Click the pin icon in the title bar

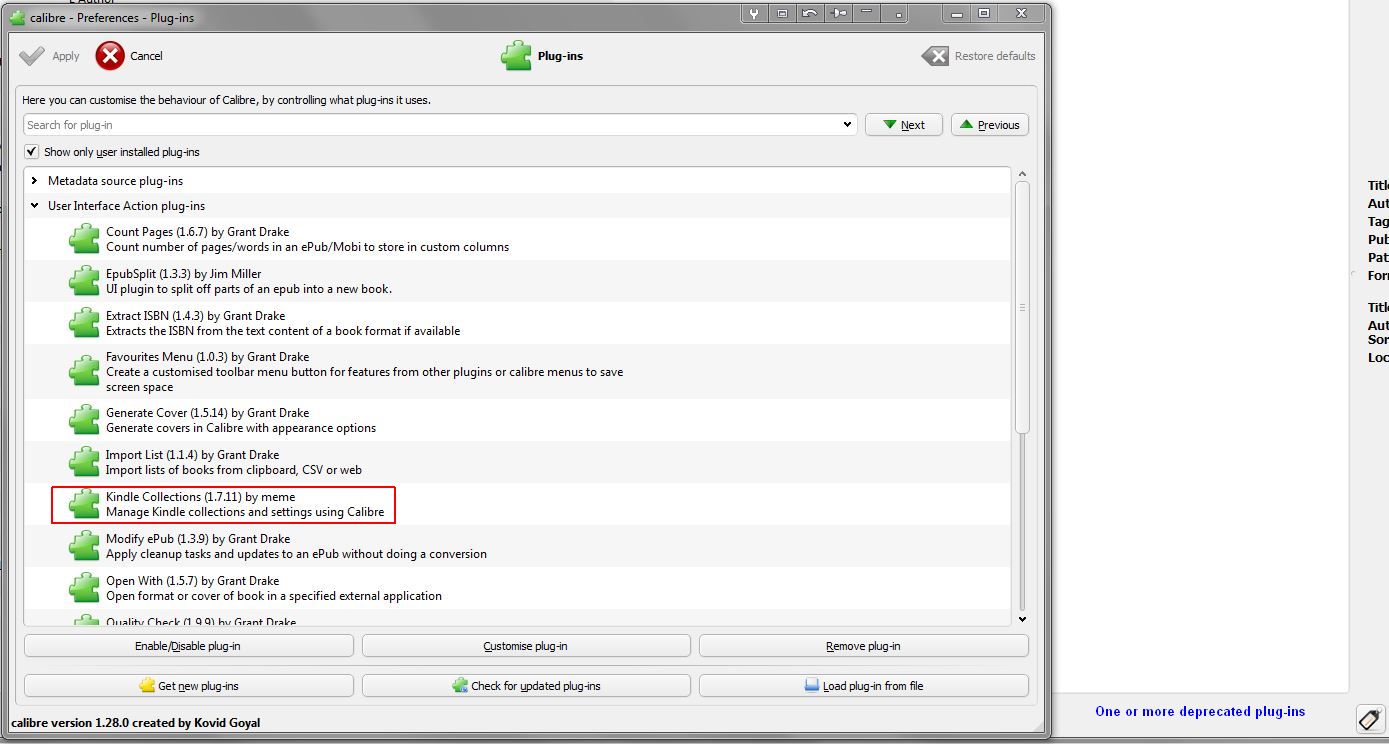click(x=838, y=13)
